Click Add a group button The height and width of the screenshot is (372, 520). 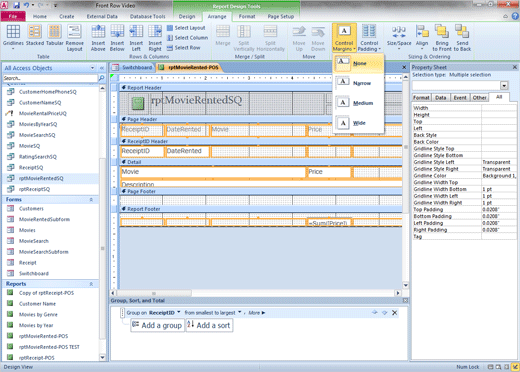click(157, 325)
